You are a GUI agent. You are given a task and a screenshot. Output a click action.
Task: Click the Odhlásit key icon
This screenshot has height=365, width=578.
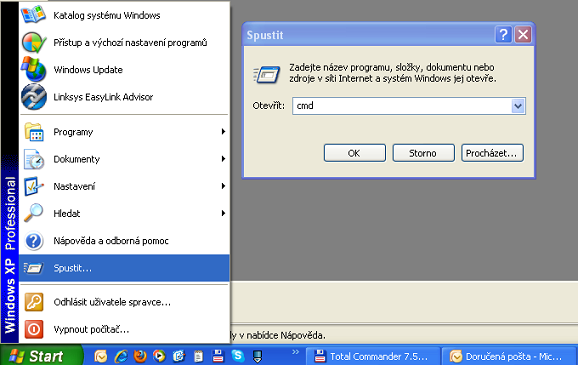tap(34, 302)
